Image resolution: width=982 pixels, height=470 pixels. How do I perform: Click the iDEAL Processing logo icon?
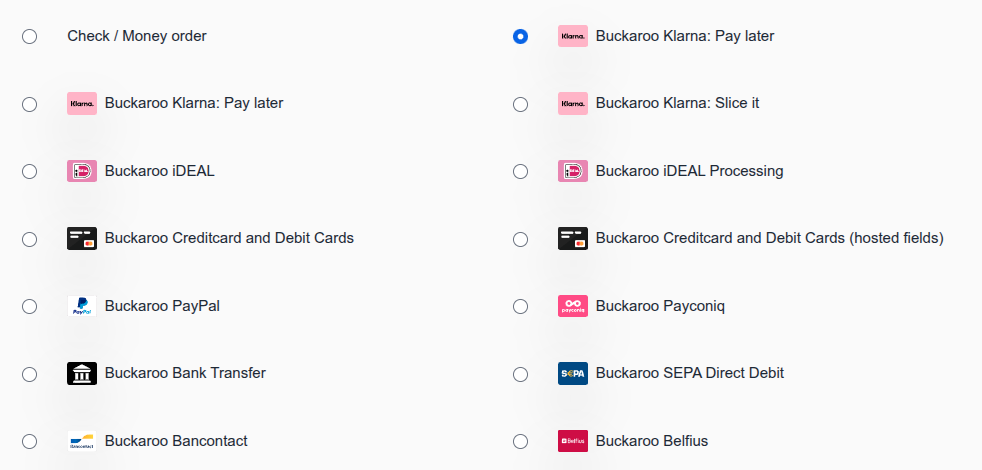point(573,171)
